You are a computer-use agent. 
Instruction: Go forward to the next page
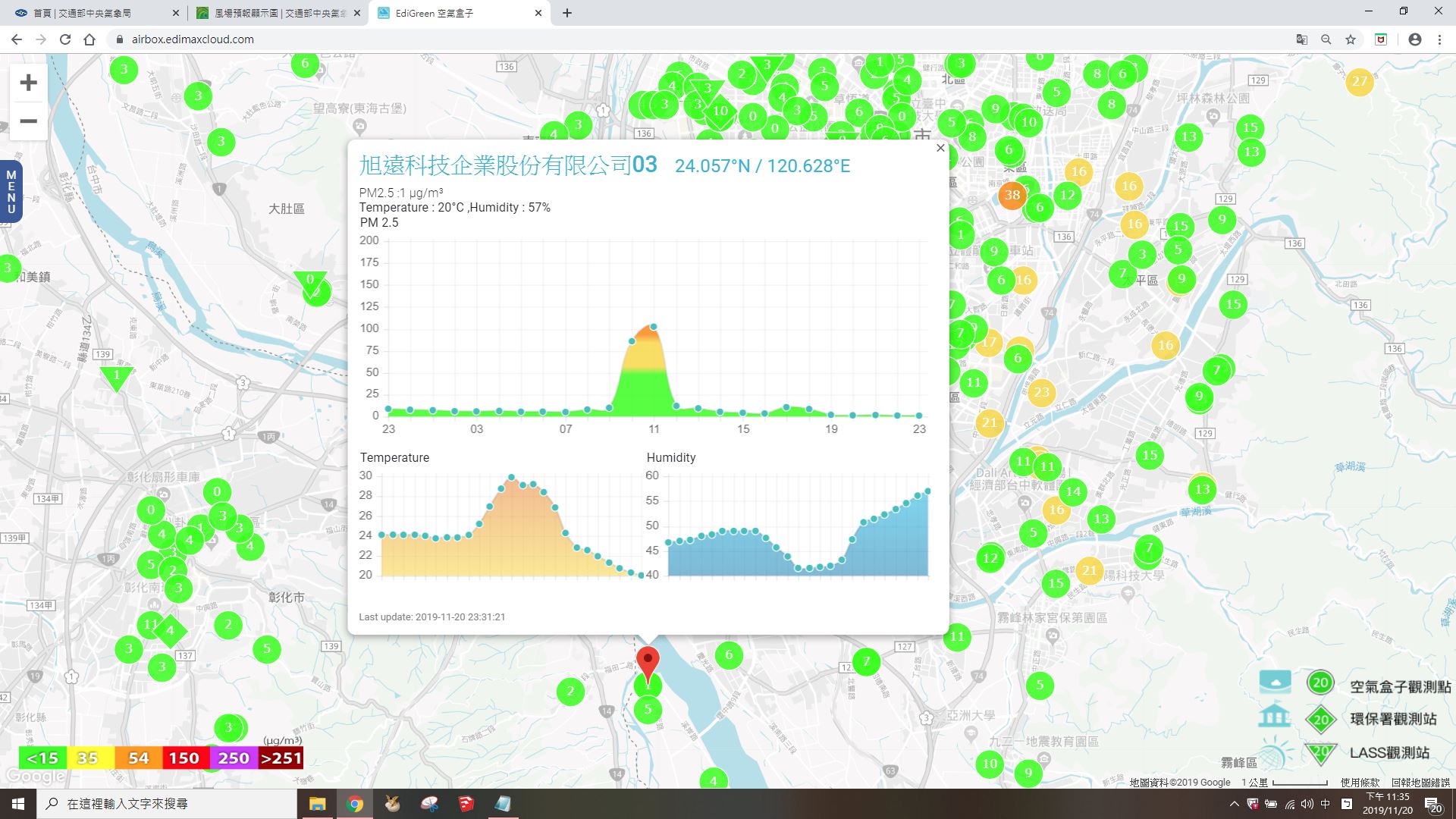coord(41,39)
